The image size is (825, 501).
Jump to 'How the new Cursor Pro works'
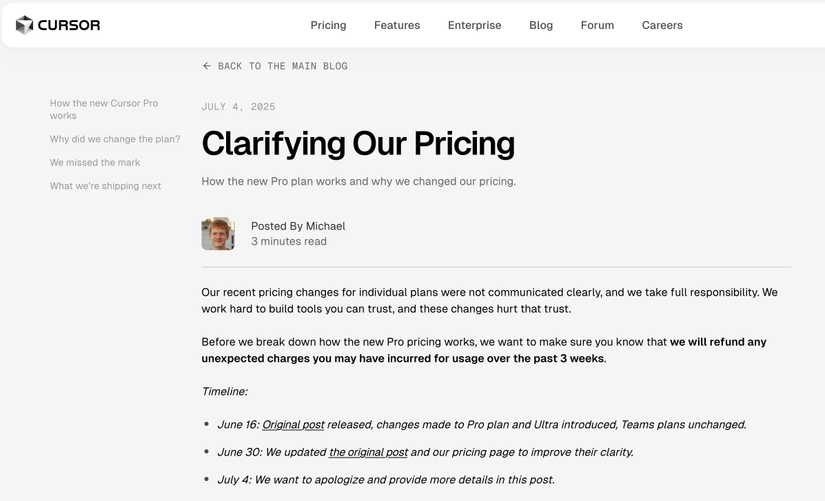104,109
